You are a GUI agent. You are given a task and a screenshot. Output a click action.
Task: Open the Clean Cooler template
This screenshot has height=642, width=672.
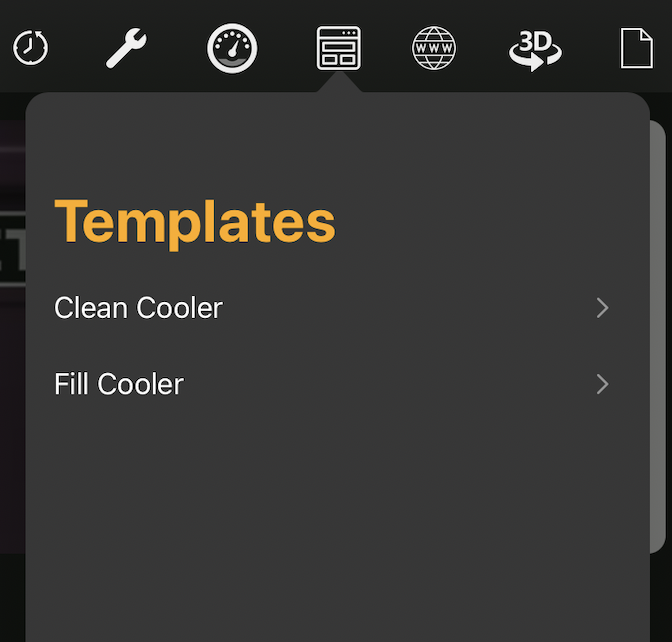pos(338,308)
